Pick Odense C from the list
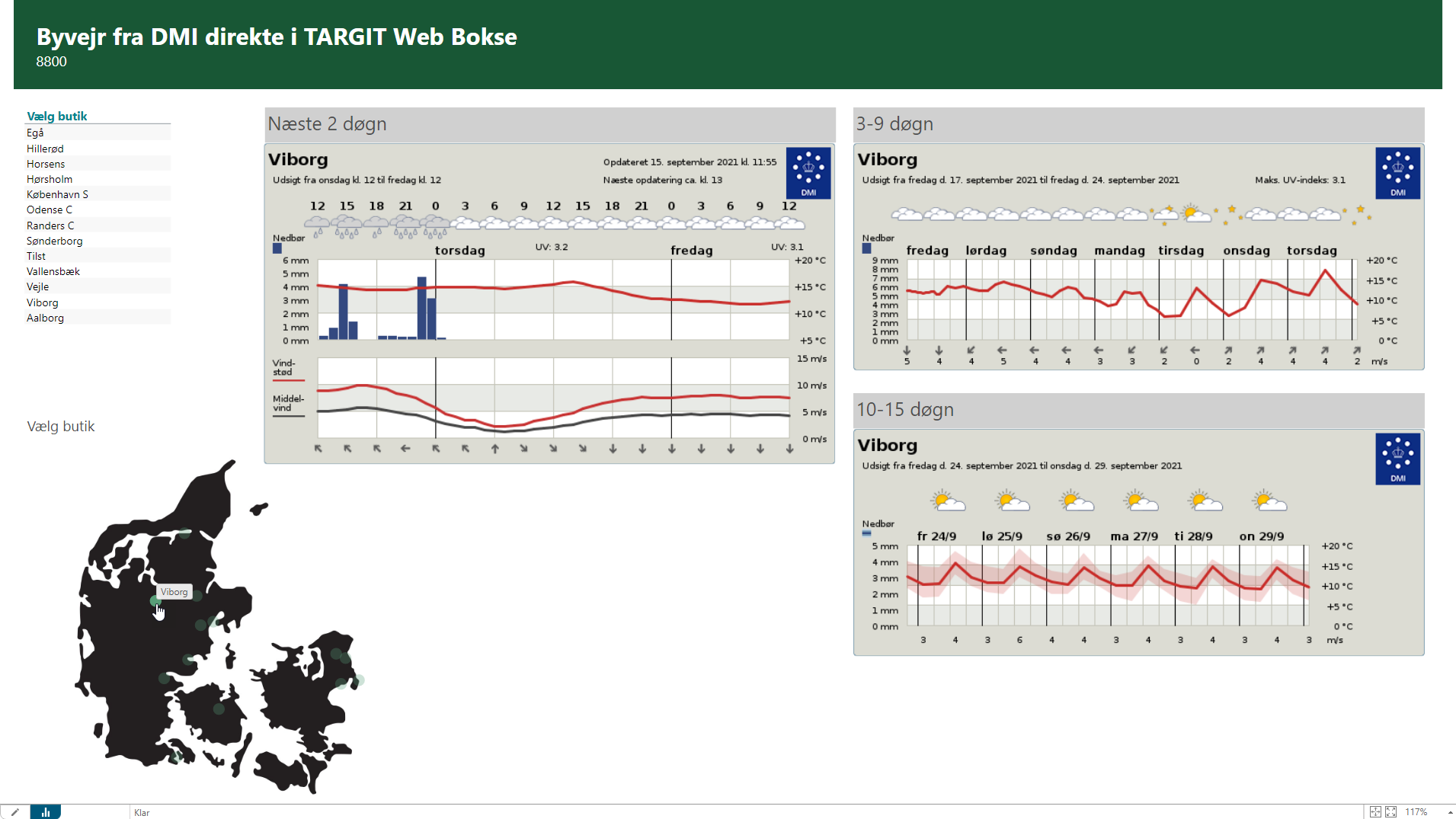 tap(50, 210)
